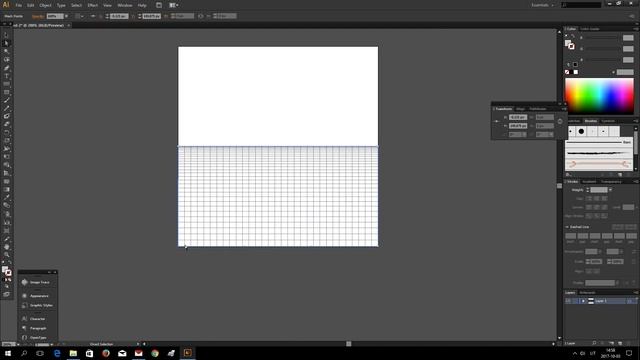Switch to the Pathfinder tab
This screenshot has height=360, width=640.
coord(538,109)
